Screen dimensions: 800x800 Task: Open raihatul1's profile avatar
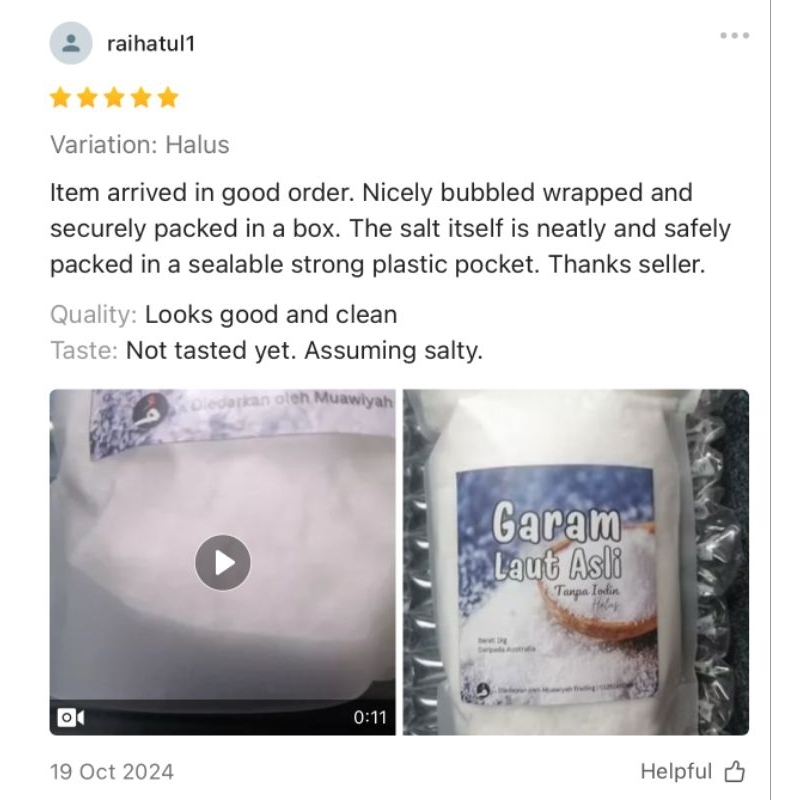click(x=71, y=43)
